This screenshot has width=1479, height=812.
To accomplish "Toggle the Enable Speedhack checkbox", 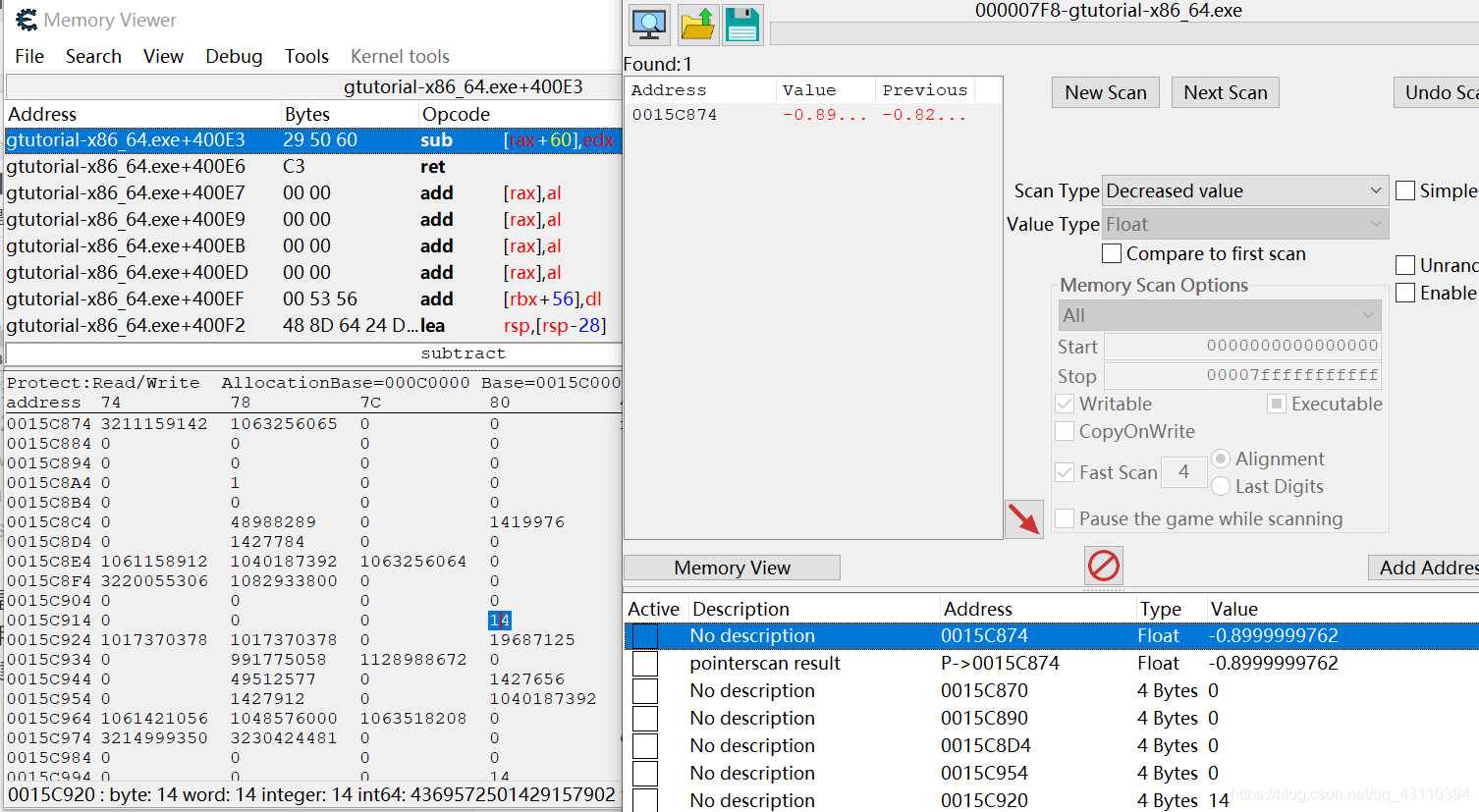I will click(x=1405, y=293).
